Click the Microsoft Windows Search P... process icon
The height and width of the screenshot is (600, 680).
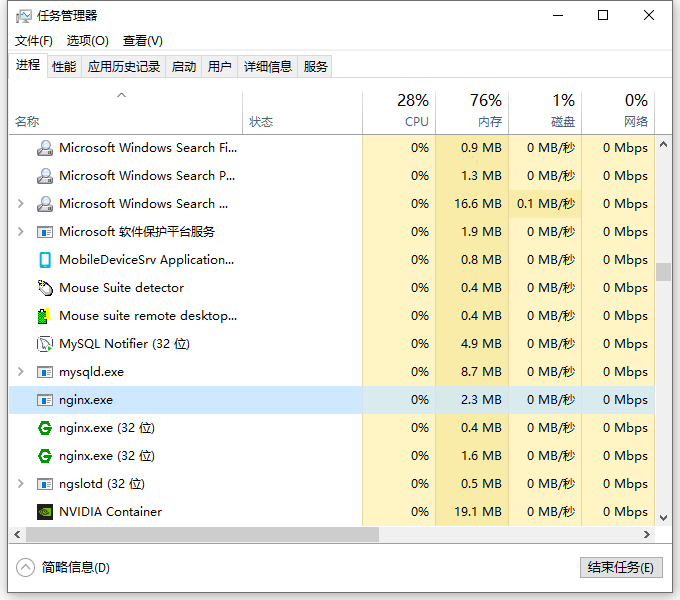point(45,176)
